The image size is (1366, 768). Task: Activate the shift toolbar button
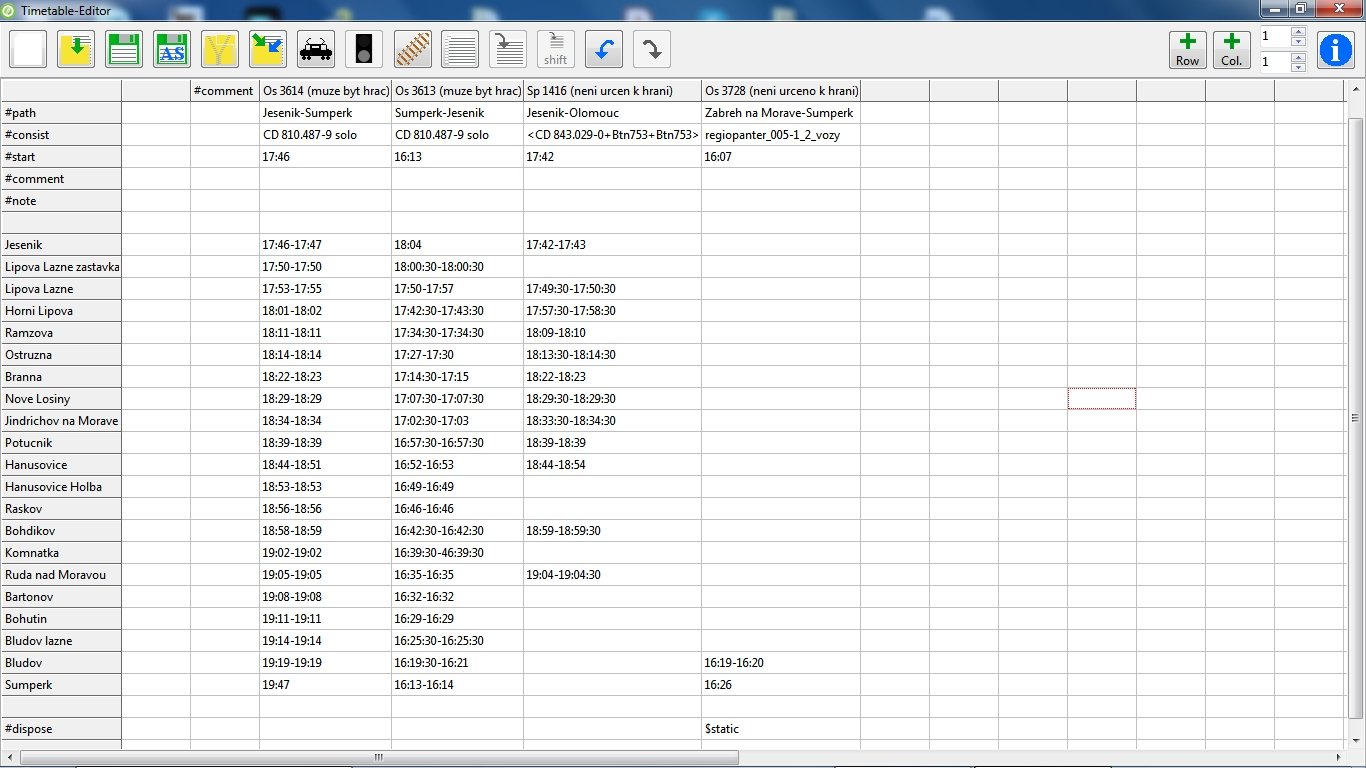[x=554, y=48]
